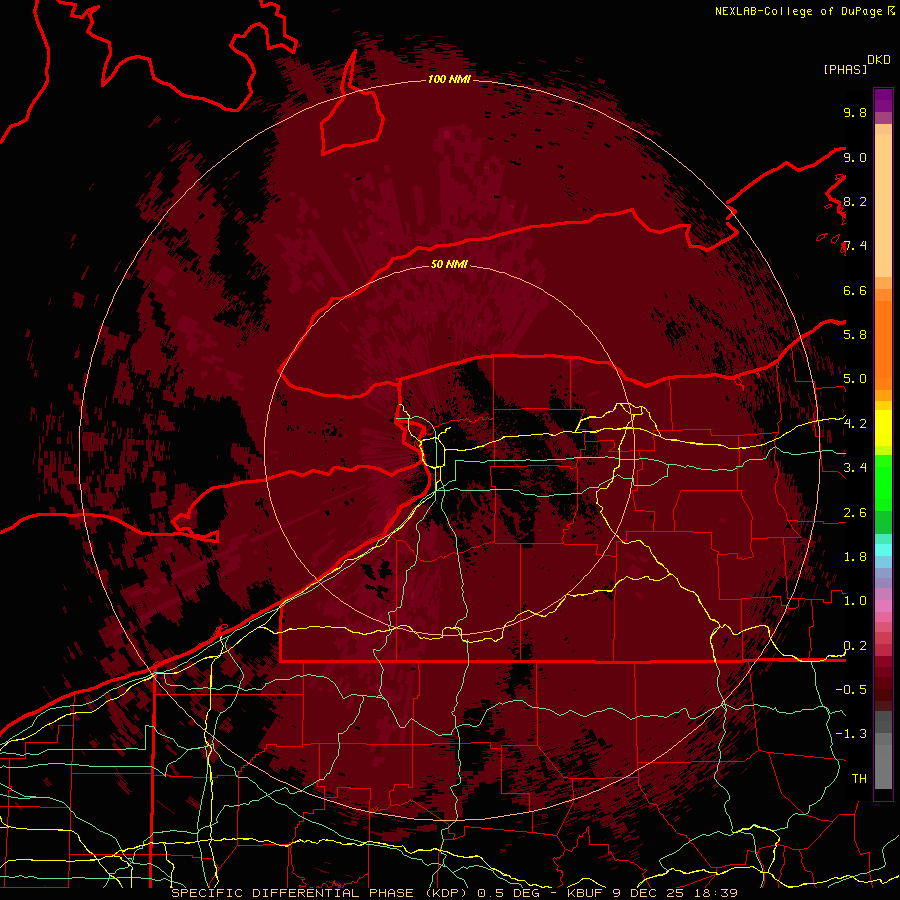Screen dimensions: 900x900
Task: Click the 4.2 legend value
Action: [855, 424]
